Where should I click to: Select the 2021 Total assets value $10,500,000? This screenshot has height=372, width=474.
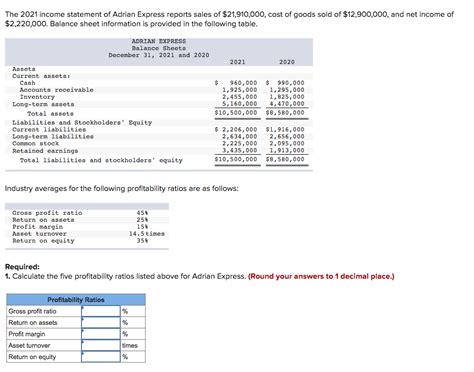tap(236, 113)
